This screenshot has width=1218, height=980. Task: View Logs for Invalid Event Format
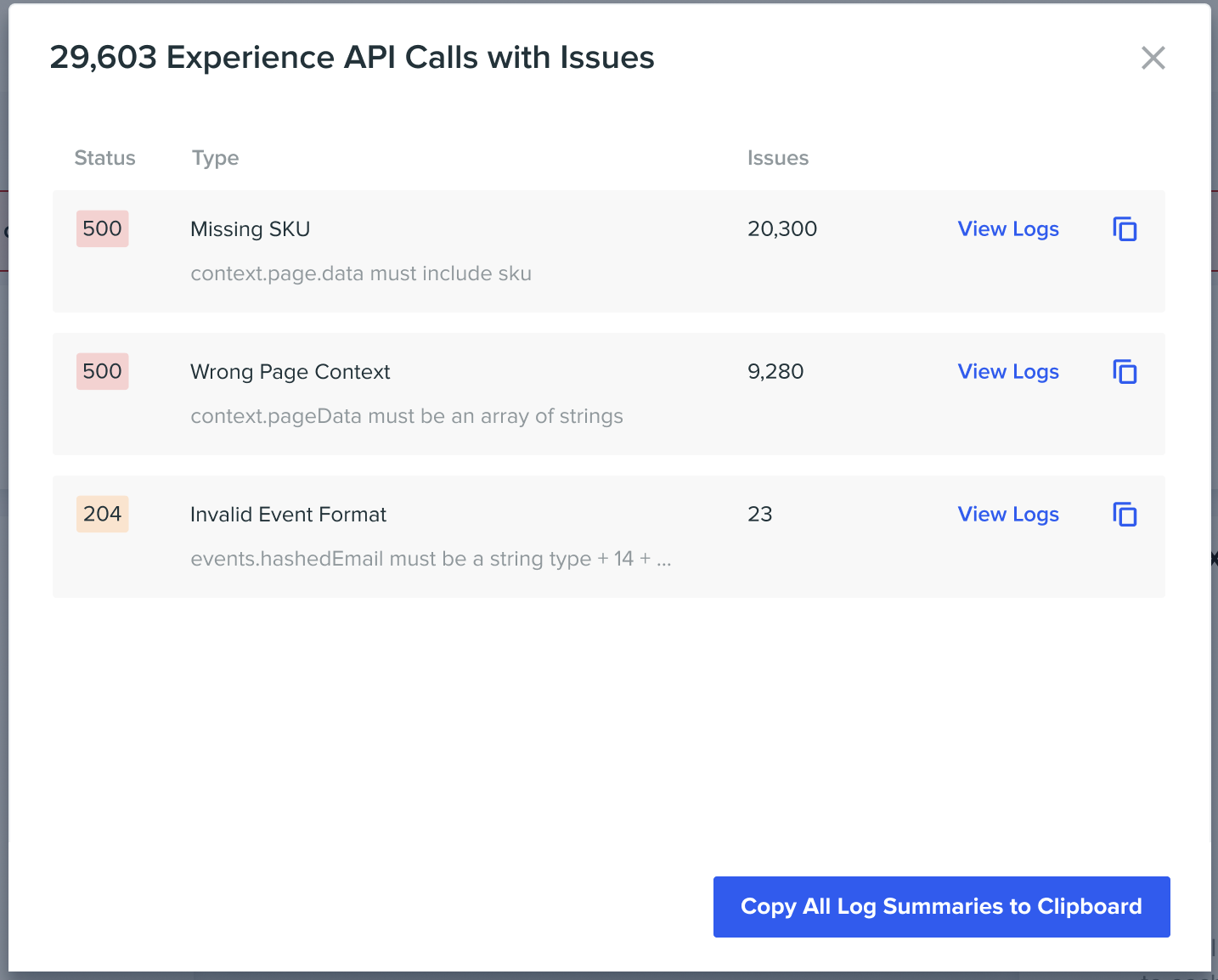click(x=1008, y=515)
